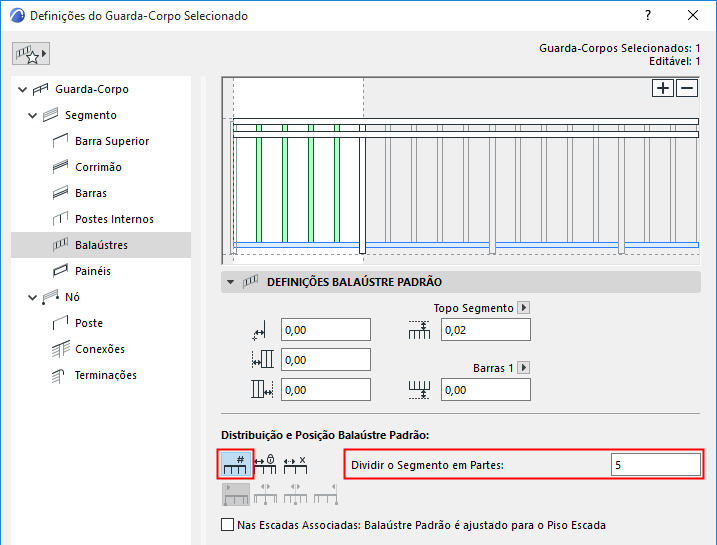Select the Balaústres tree item
This screenshot has width=717, height=545.
[x=101, y=245]
